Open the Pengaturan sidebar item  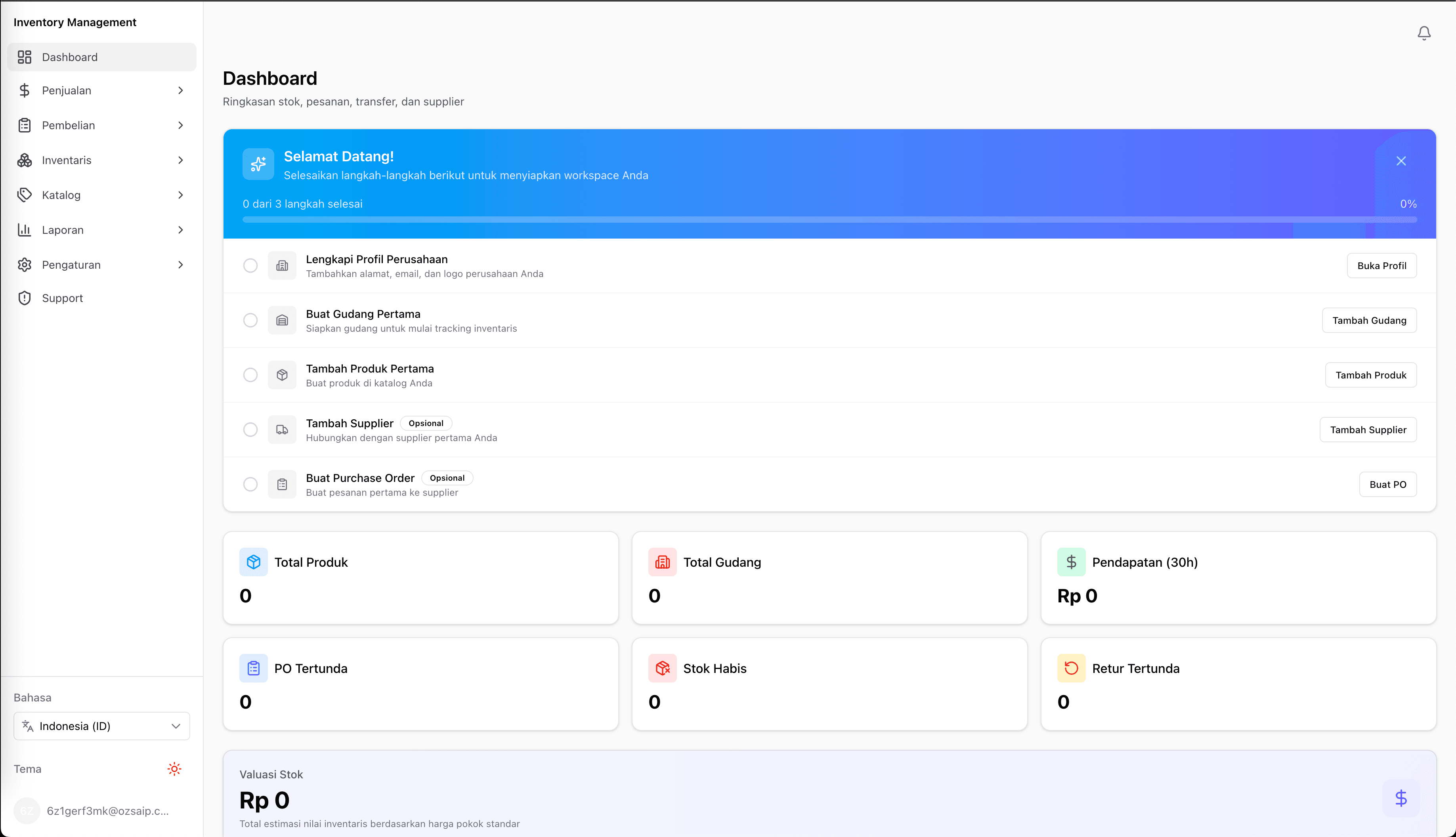[x=102, y=265]
